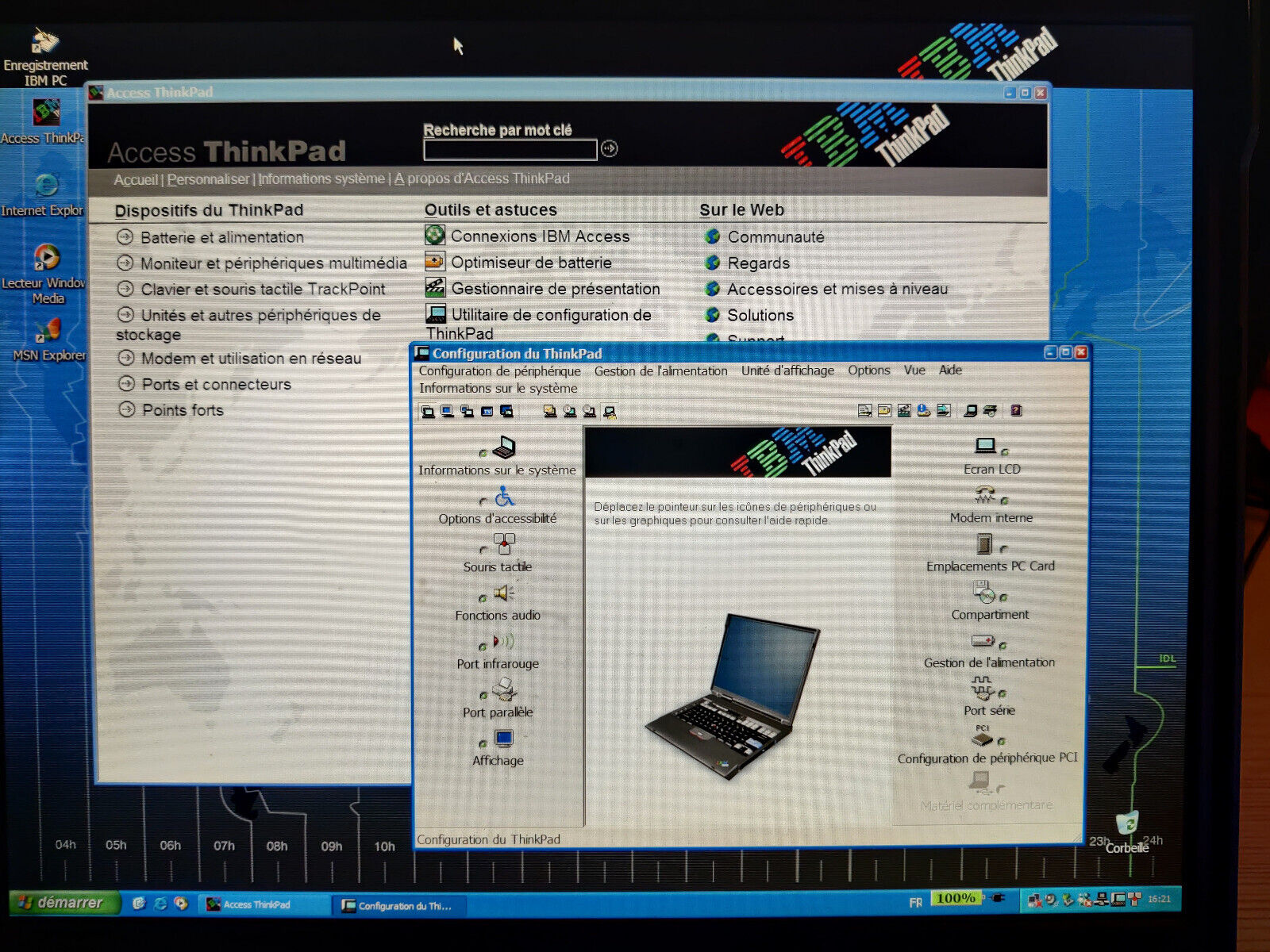Image resolution: width=1270 pixels, height=952 pixels.
Task: Open Unité d'affichage menu
Action: coord(787,370)
